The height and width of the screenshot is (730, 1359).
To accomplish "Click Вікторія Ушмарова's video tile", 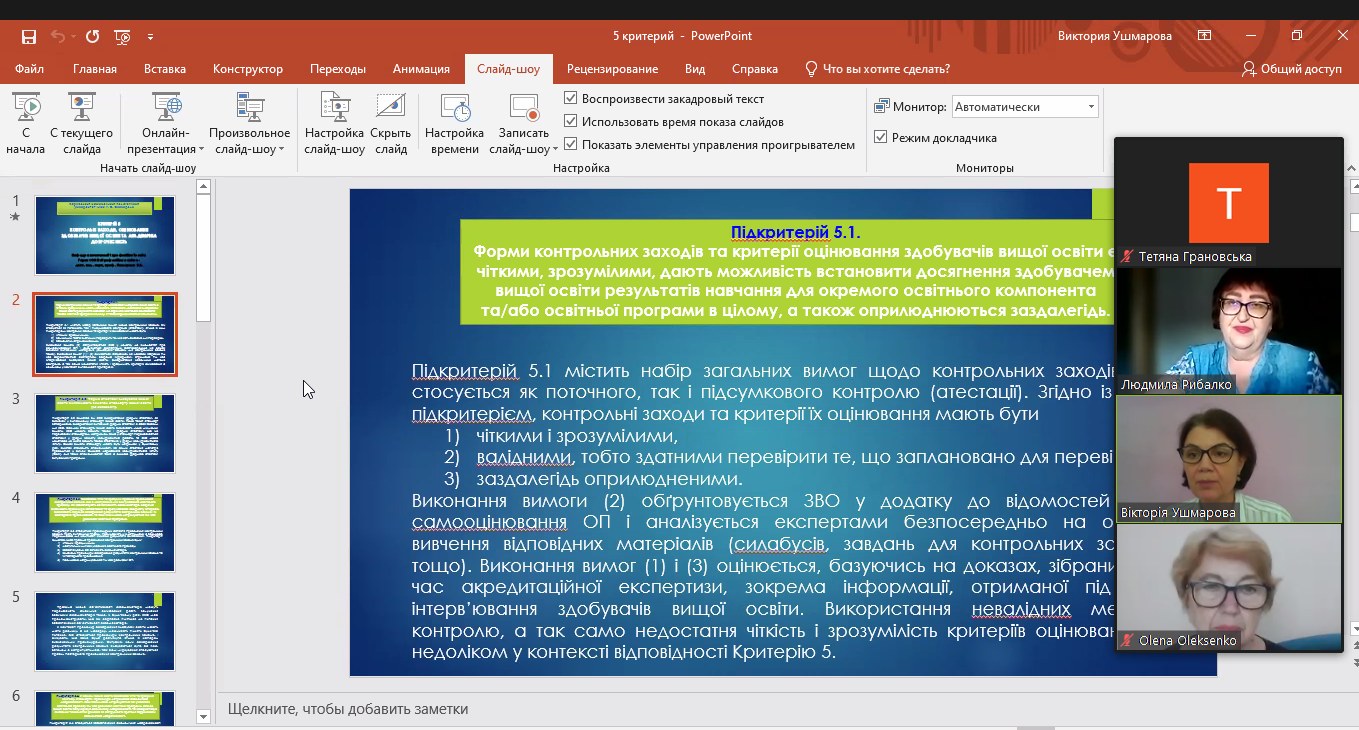I will 1229,459.
